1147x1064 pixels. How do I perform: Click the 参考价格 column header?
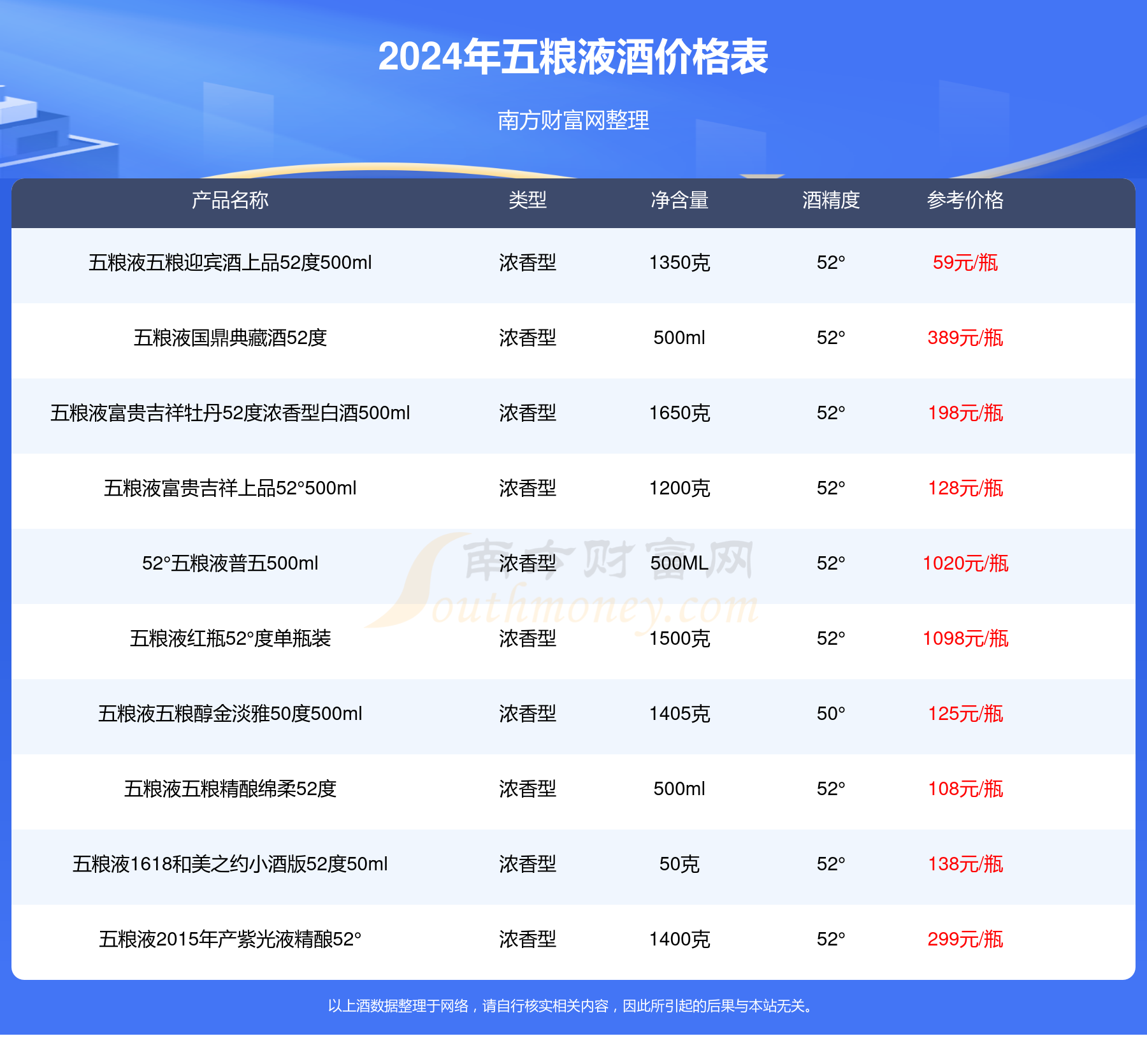click(x=965, y=200)
